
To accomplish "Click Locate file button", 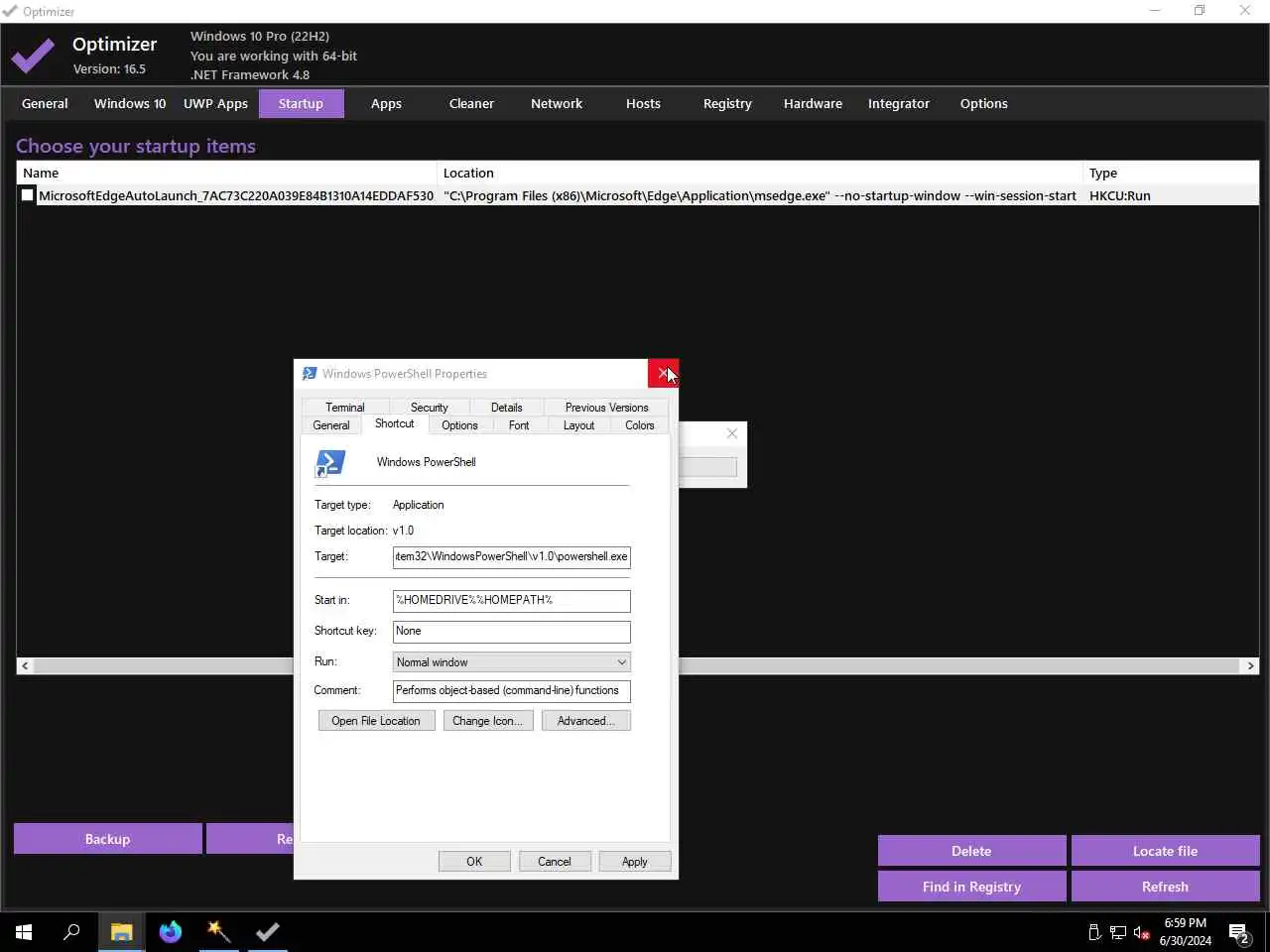I will 1165,851.
